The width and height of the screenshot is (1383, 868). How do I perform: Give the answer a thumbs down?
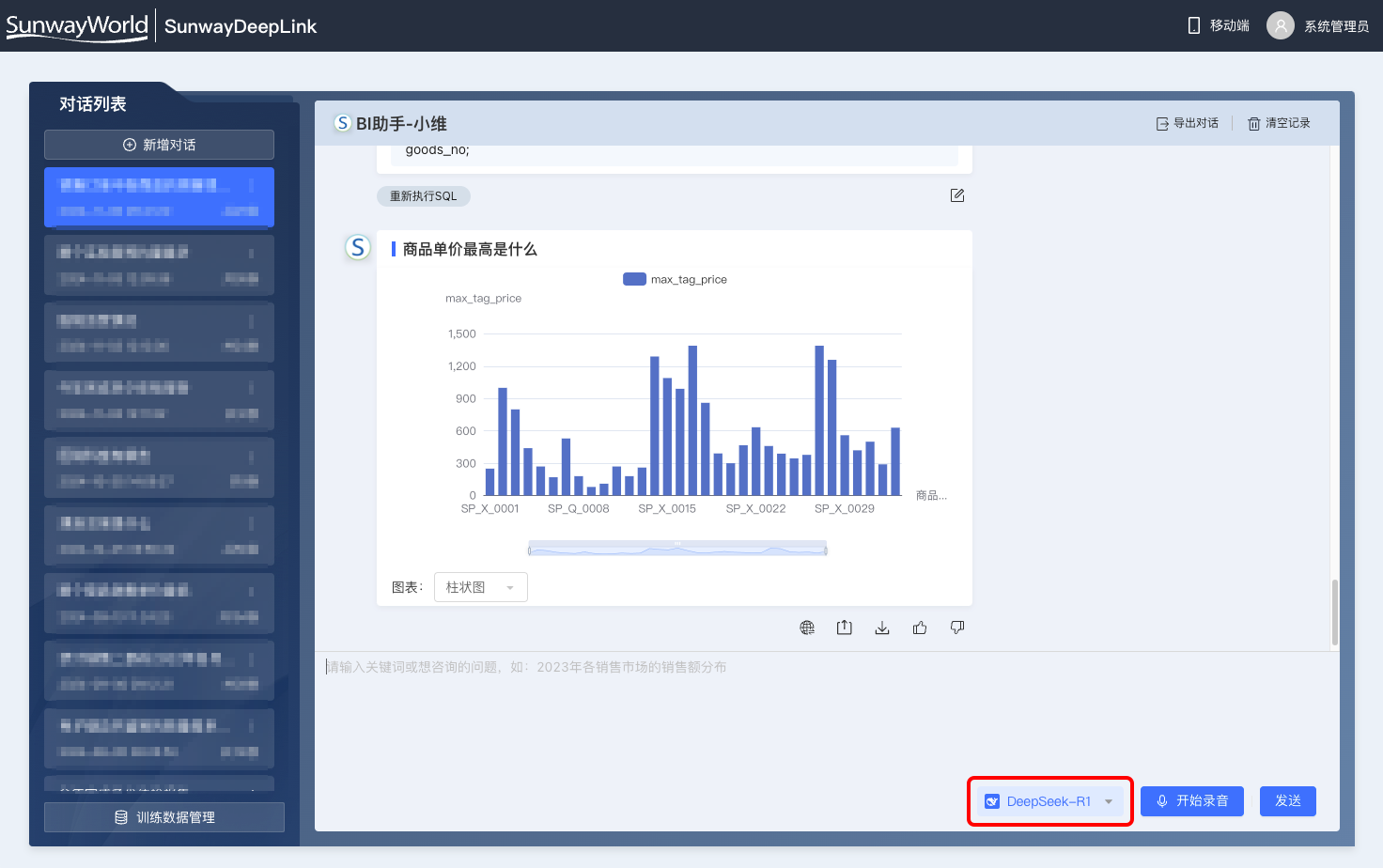click(x=957, y=628)
